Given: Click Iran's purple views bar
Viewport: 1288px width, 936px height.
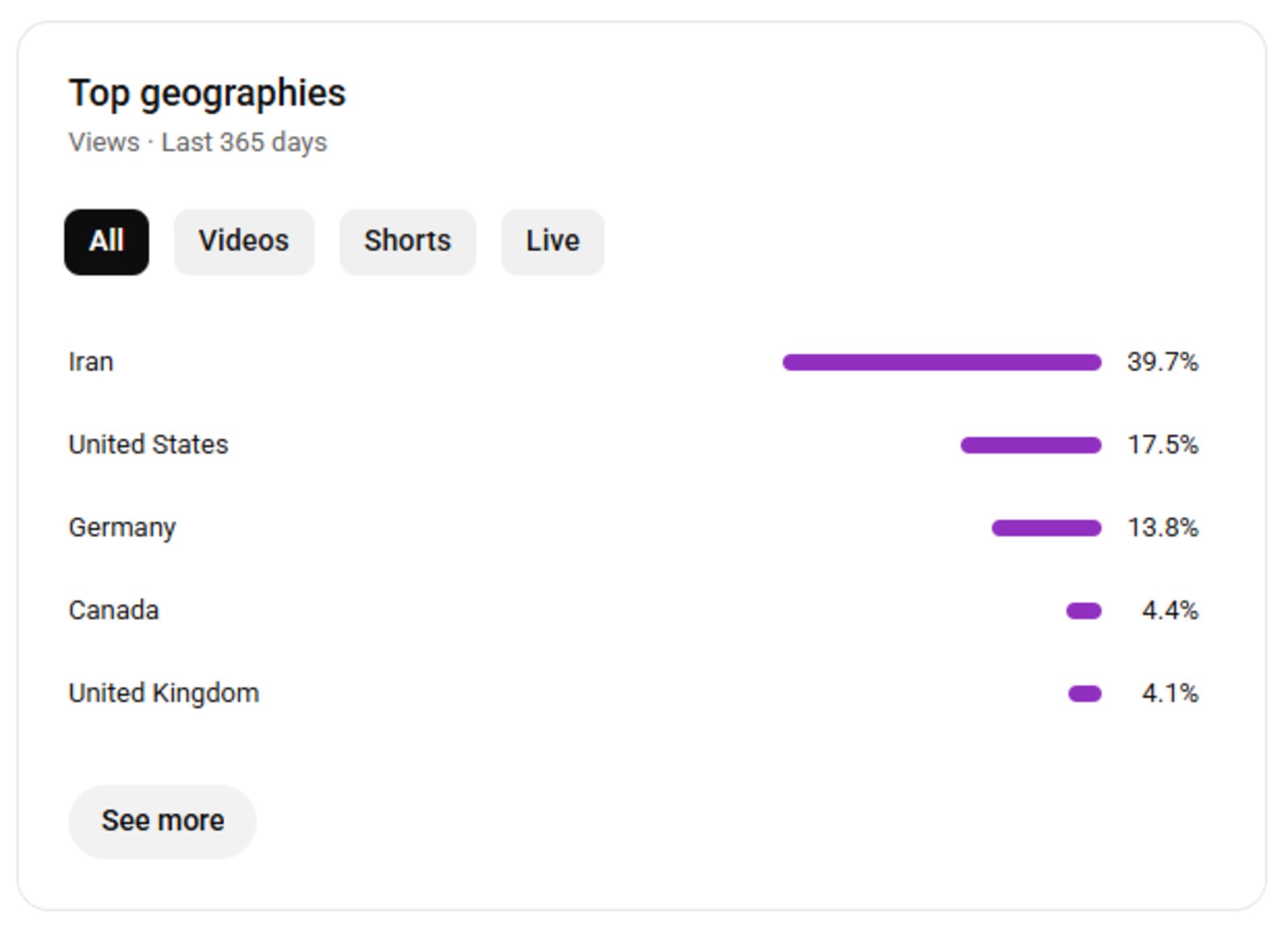Looking at the screenshot, I should 941,362.
